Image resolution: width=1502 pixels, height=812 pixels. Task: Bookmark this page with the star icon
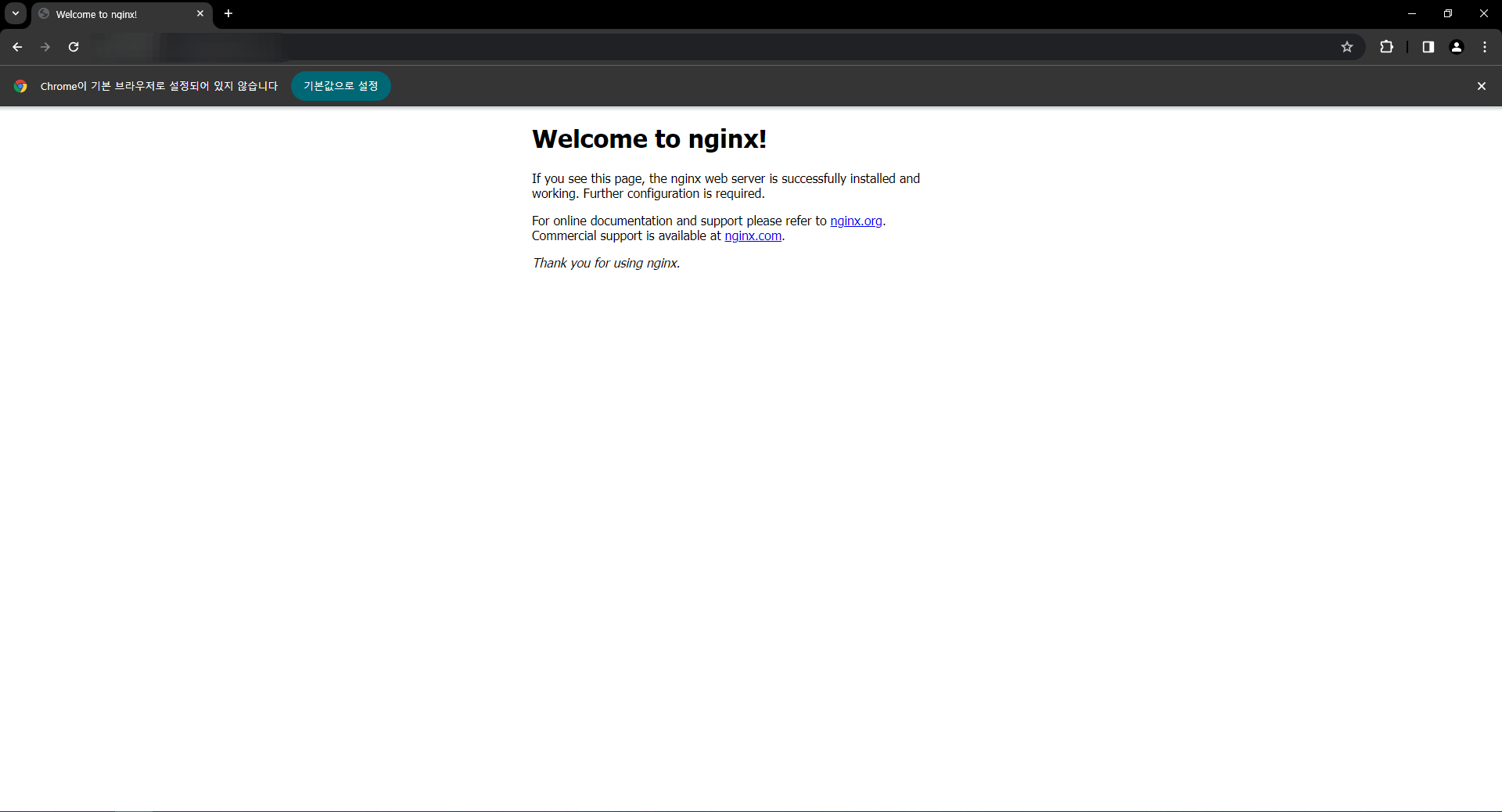(x=1347, y=47)
